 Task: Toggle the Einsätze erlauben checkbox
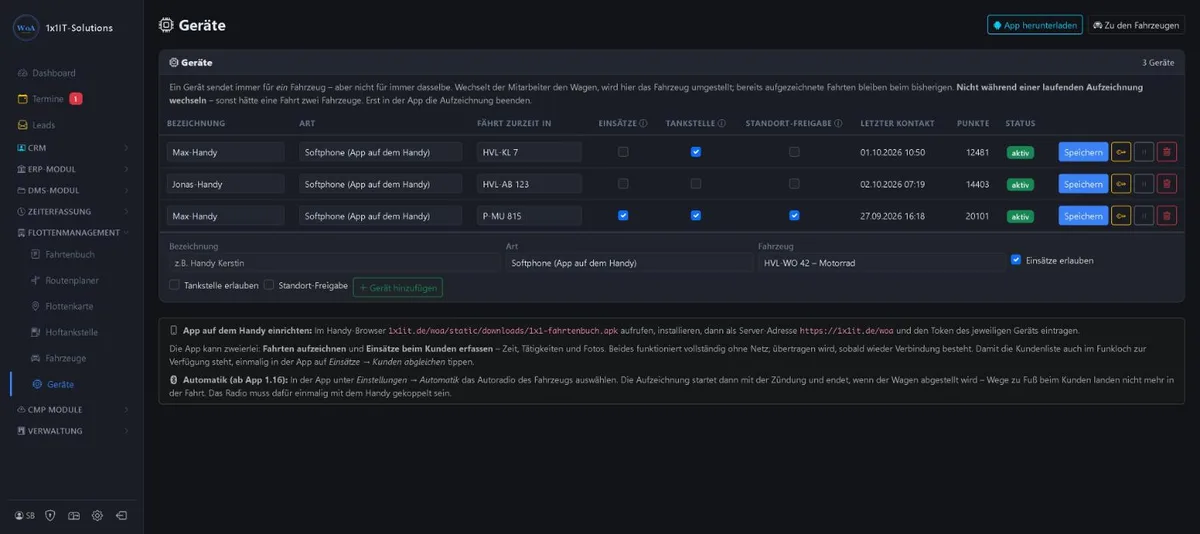click(x=1016, y=260)
